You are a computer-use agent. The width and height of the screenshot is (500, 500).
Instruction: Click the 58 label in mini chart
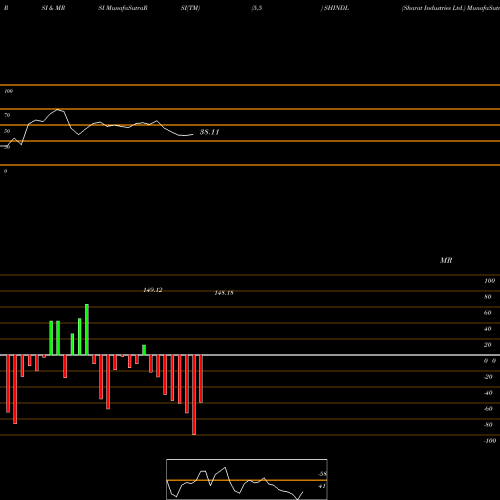pyautogui.click(x=322, y=474)
